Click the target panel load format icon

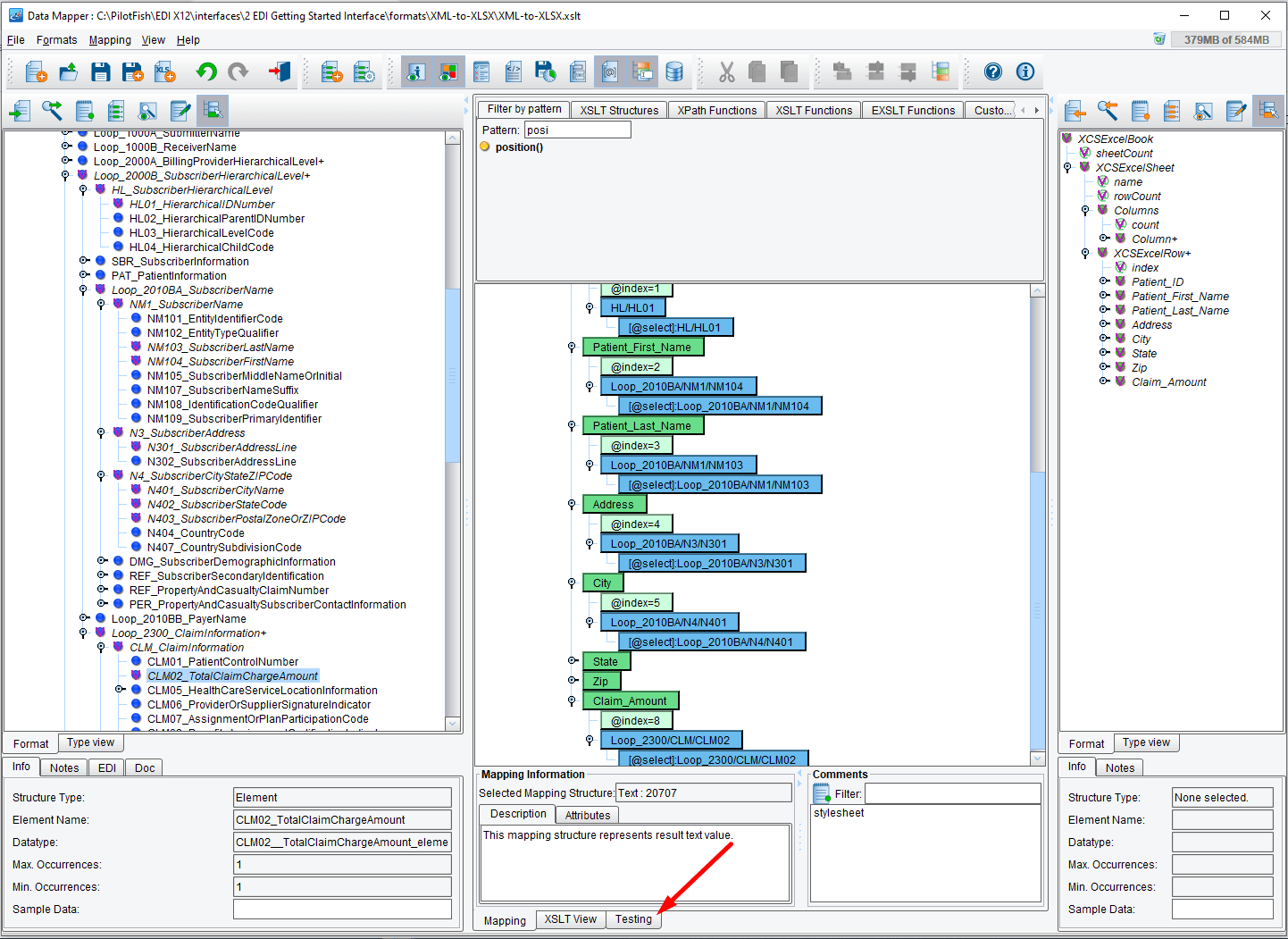1075,111
